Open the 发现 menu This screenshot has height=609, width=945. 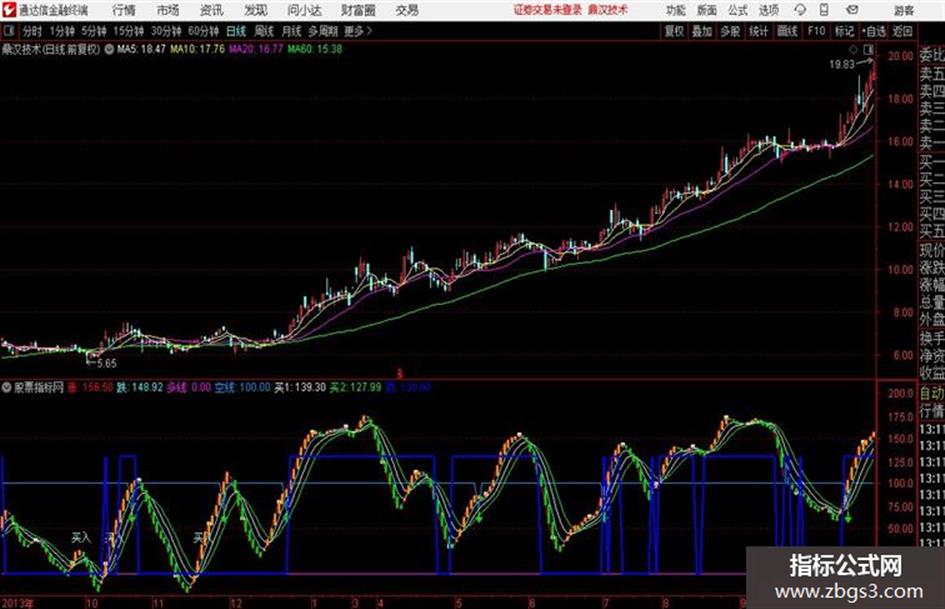coord(256,10)
